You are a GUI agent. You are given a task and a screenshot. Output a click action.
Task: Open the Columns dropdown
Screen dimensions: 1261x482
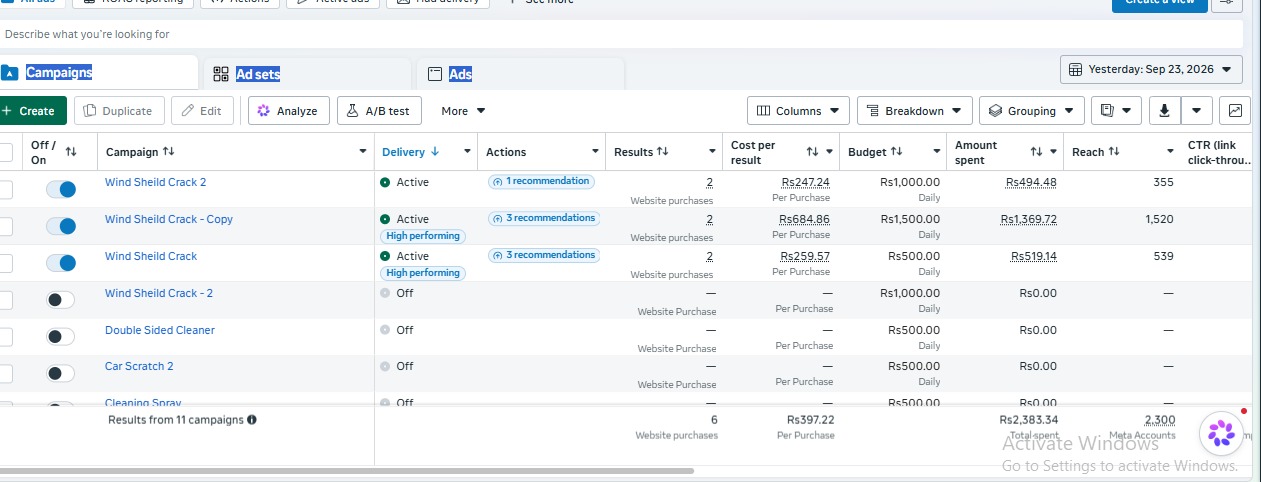798,111
